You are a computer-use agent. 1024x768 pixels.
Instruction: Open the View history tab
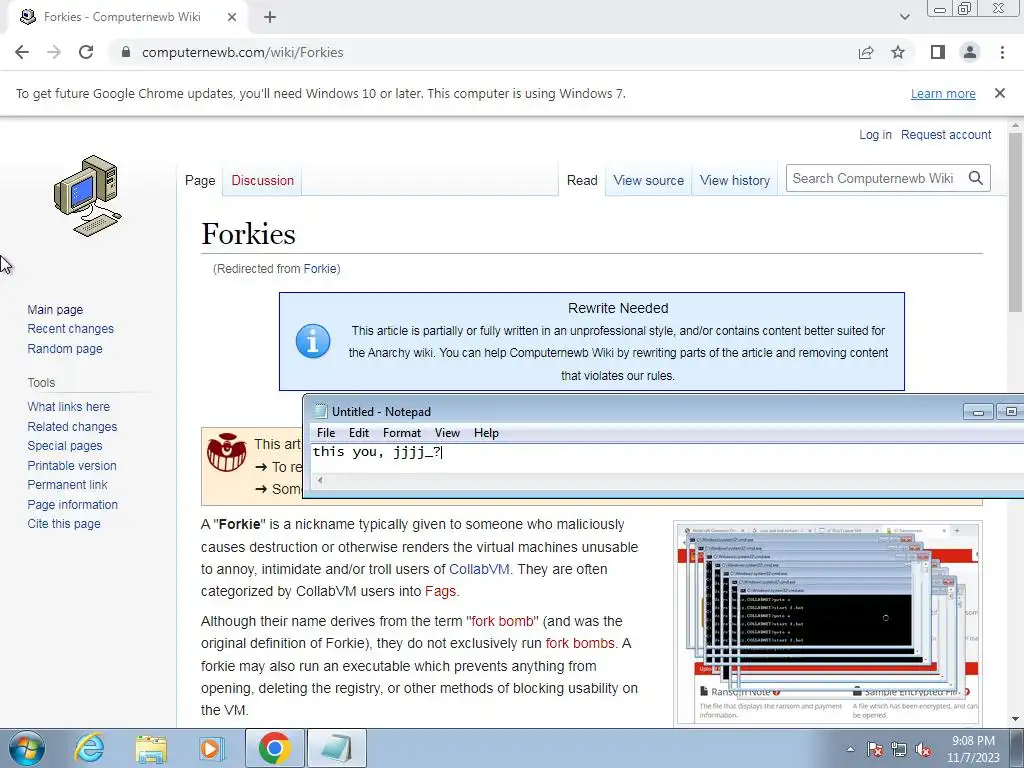[x=735, y=180]
